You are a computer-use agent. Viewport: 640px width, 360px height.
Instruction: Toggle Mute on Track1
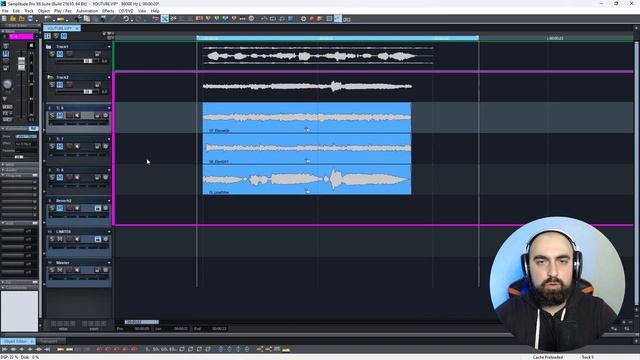coord(60,54)
